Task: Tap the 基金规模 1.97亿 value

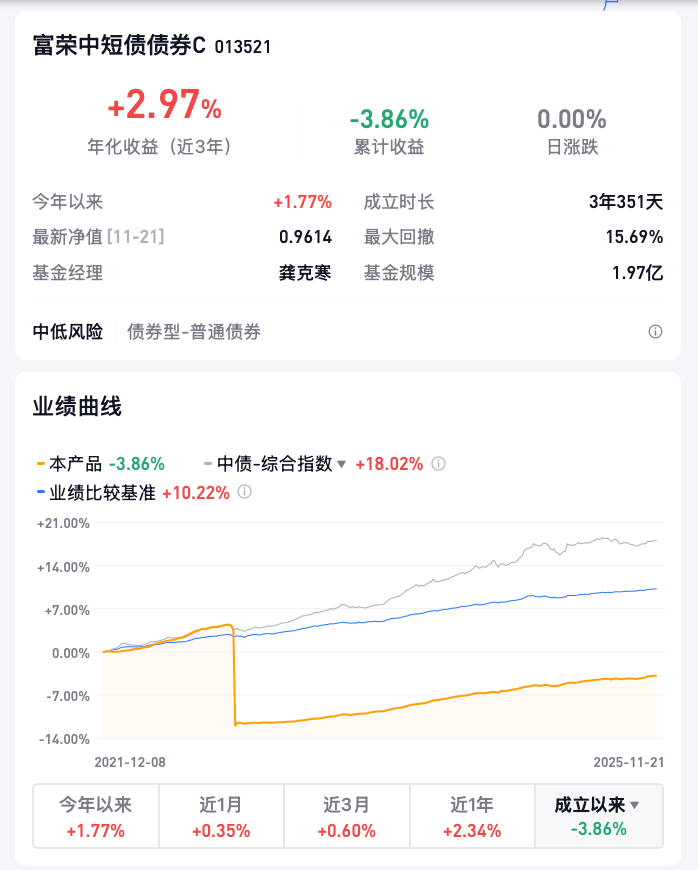Action: click(638, 273)
